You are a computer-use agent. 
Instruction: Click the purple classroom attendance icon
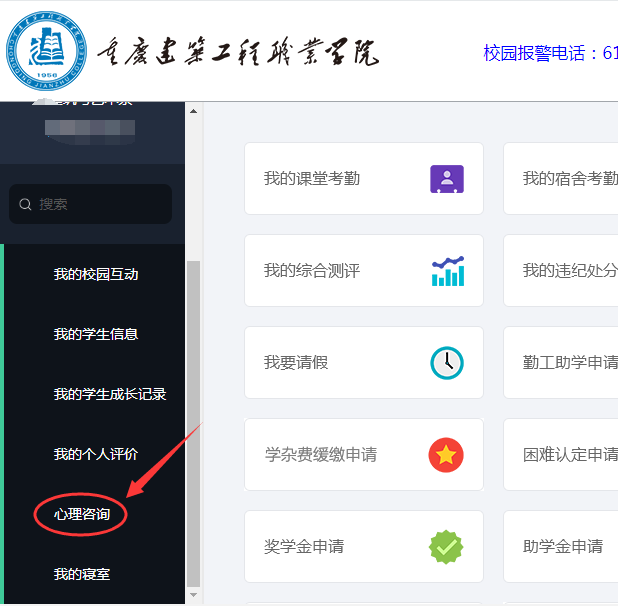tap(446, 179)
